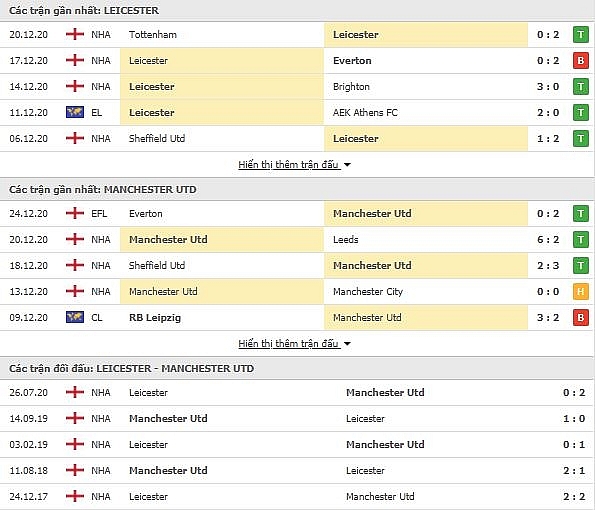Click the orange H badge for Manchester City draw

pyautogui.click(x=581, y=291)
